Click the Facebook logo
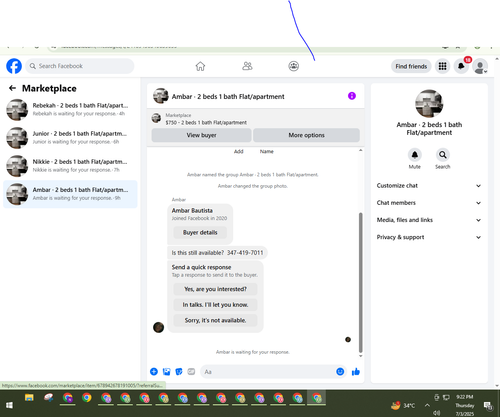The image size is (500, 417). pos(14,66)
